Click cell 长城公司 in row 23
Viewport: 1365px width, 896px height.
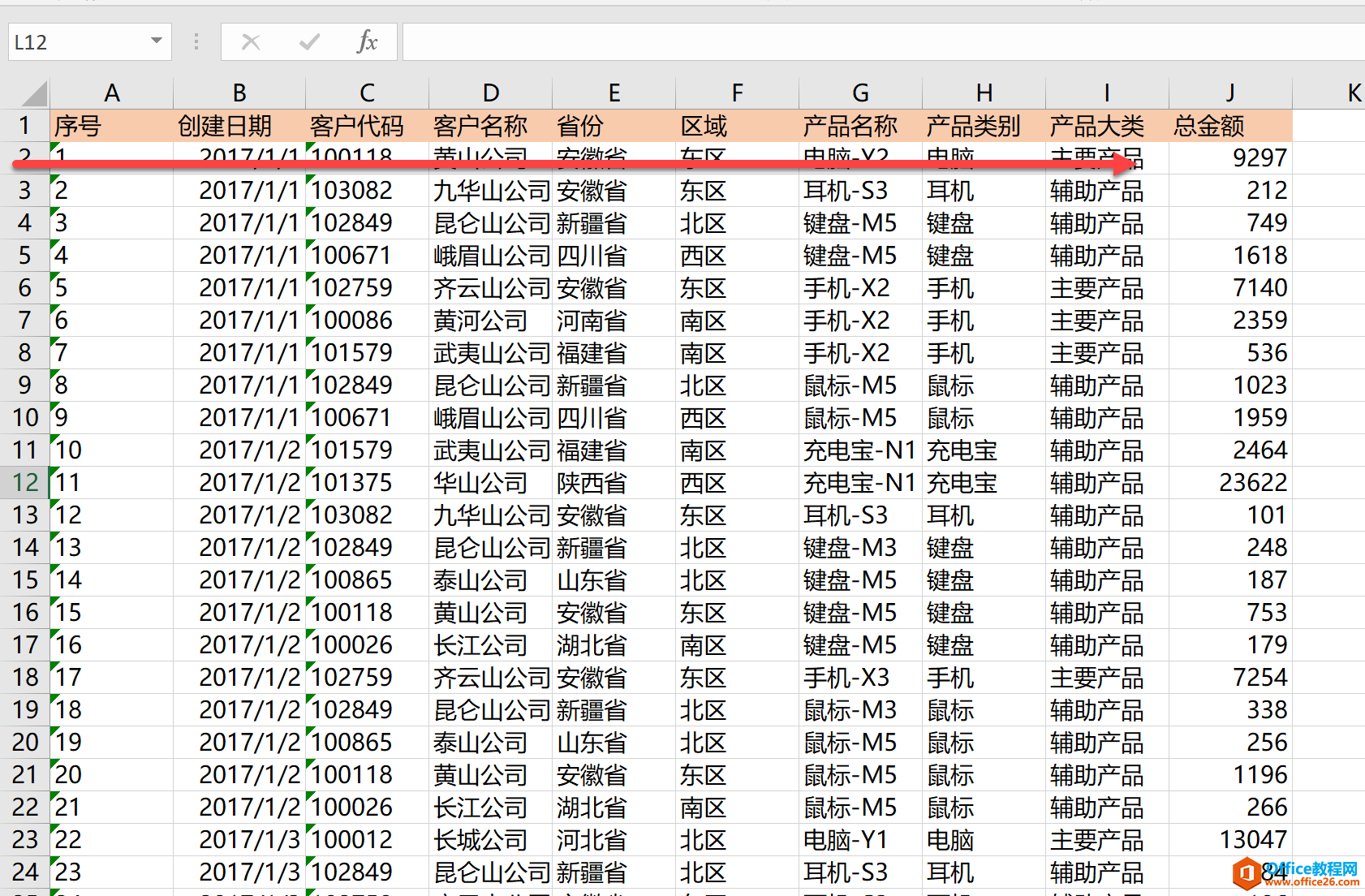click(x=491, y=840)
